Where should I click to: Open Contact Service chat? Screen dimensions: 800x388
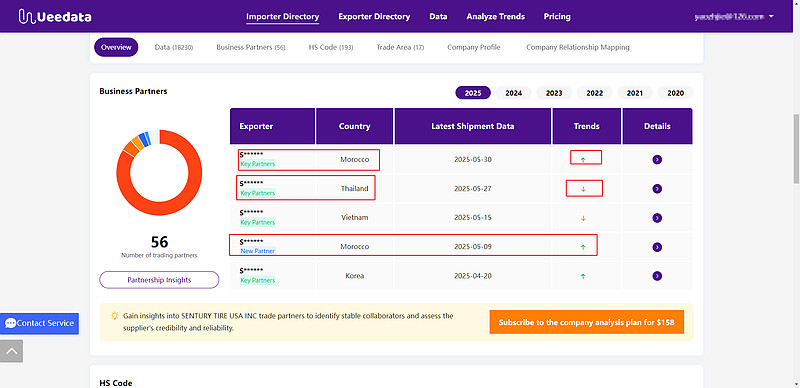pyautogui.click(x=39, y=323)
